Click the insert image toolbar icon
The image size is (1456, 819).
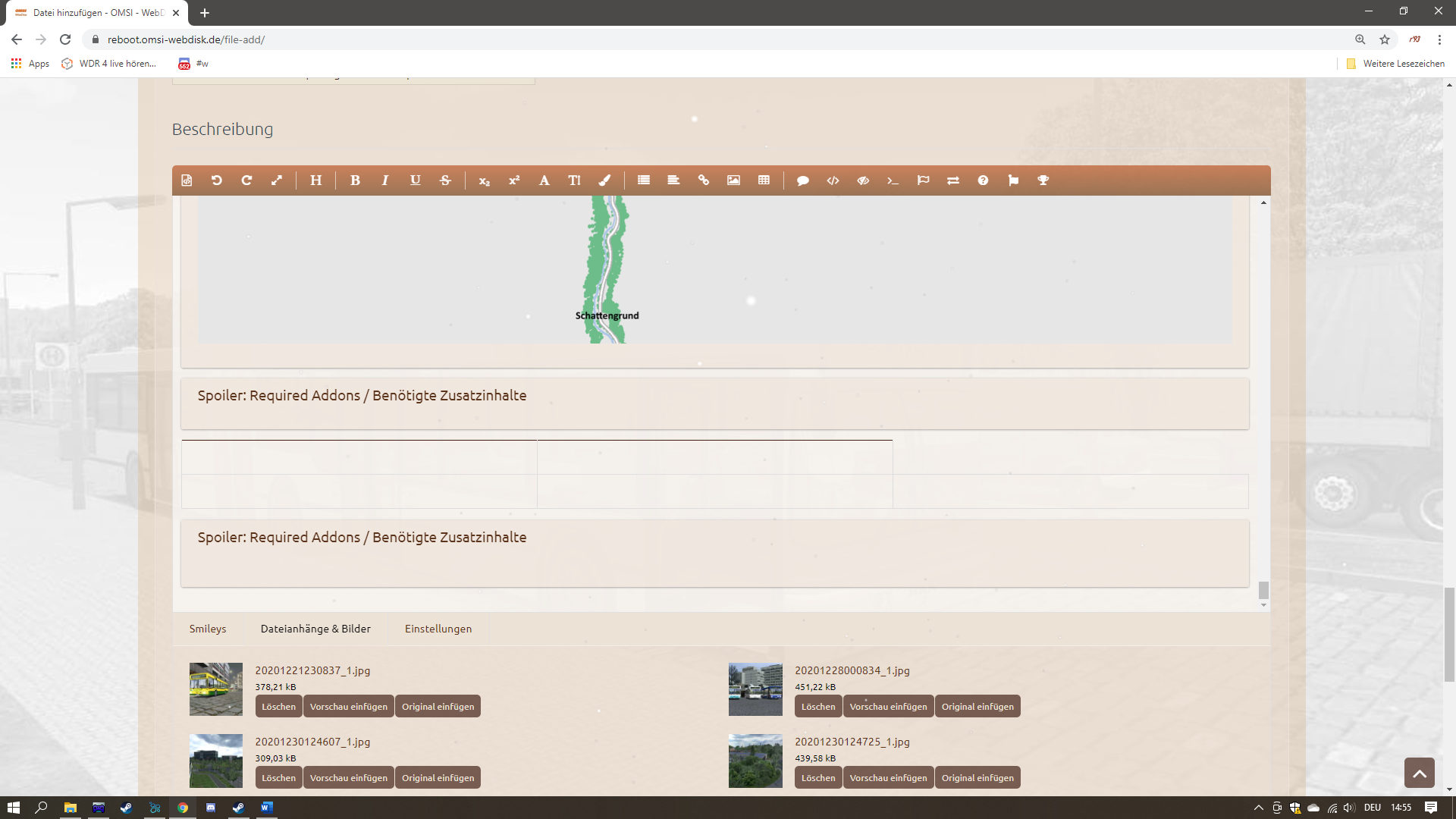click(x=733, y=180)
